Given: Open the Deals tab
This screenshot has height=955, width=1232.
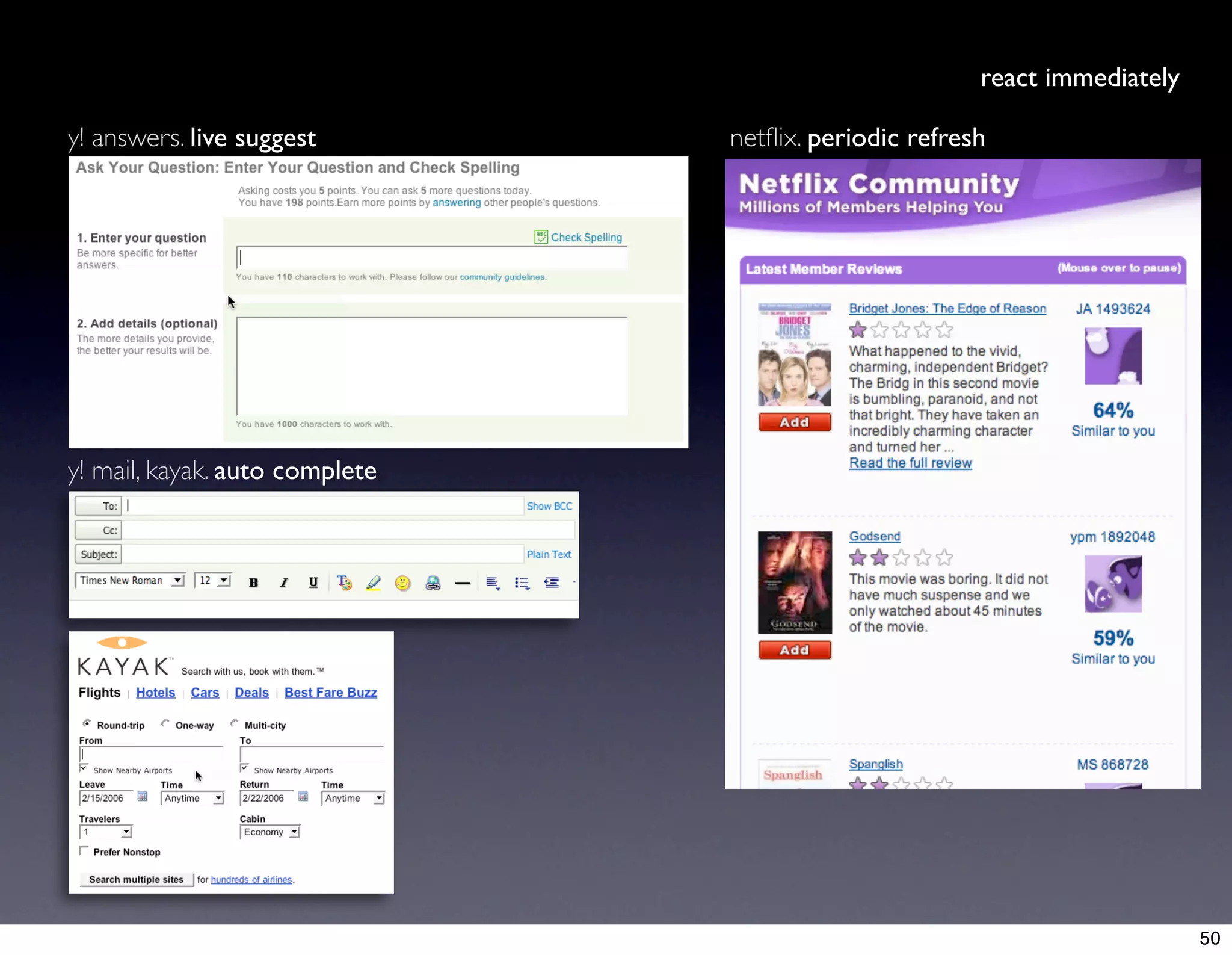Looking at the screenshot, I should 251,693.
